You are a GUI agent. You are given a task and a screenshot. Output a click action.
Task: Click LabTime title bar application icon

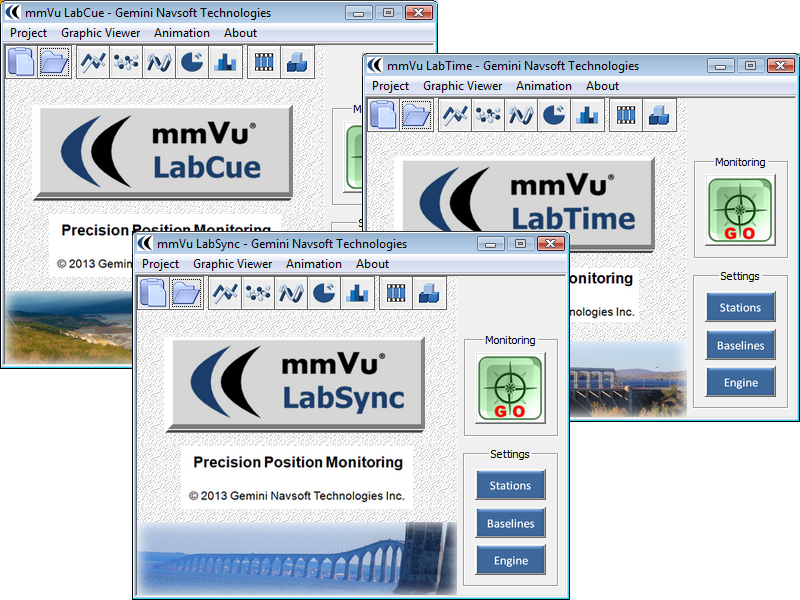(x=375, y=65)
